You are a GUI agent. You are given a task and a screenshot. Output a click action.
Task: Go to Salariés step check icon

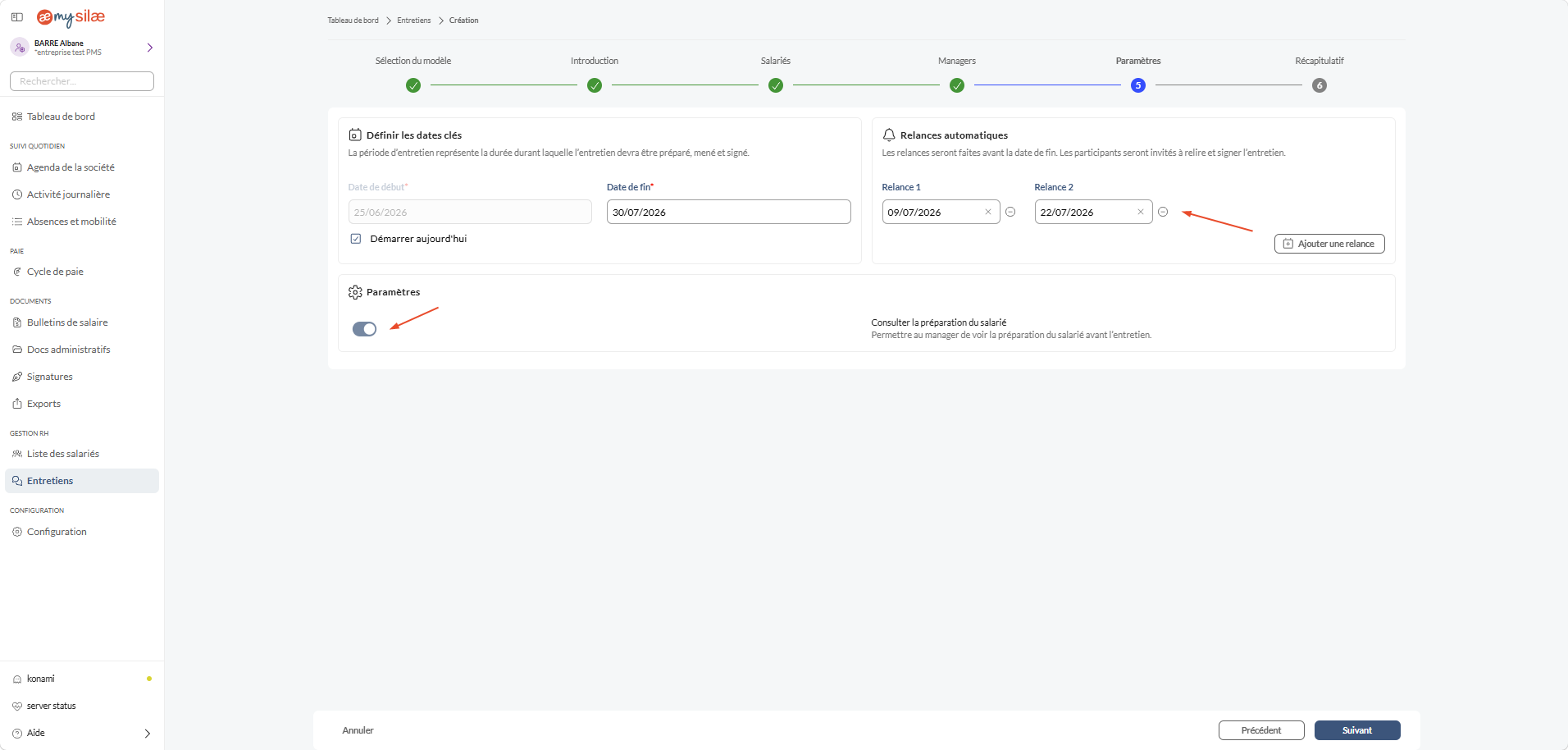(x=776, y=85)
